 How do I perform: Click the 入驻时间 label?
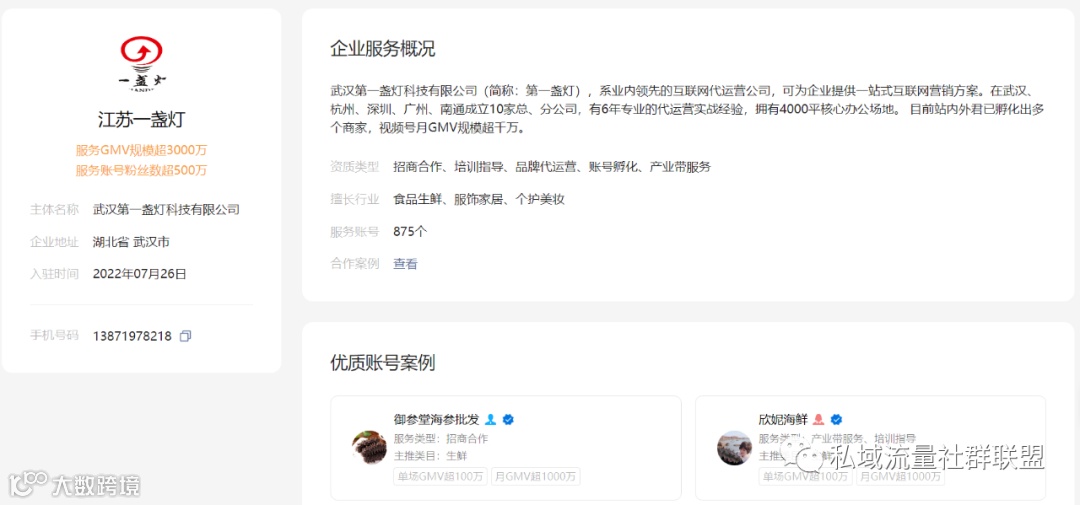(54, 274)
